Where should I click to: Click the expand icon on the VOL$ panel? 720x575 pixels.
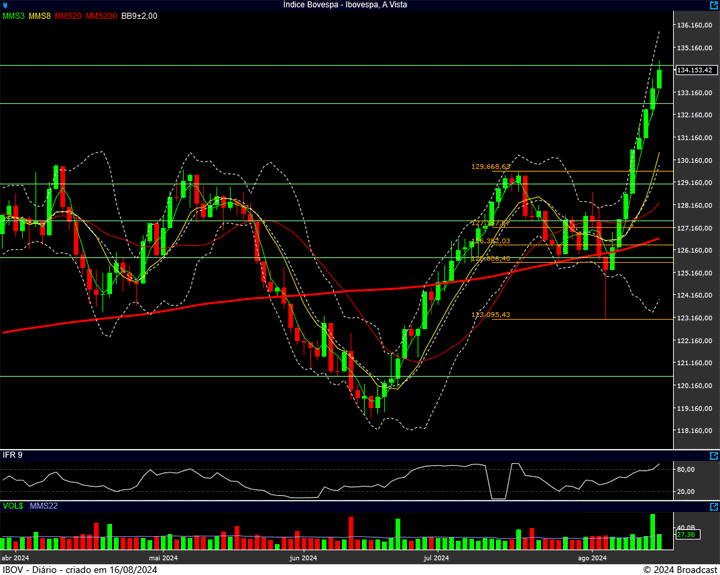[712, 507]
